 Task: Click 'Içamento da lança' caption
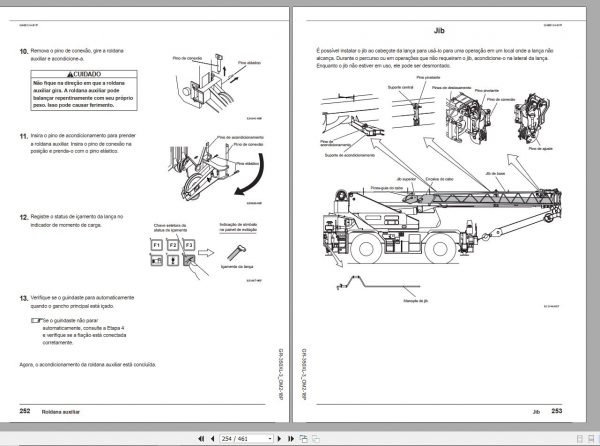237,267
